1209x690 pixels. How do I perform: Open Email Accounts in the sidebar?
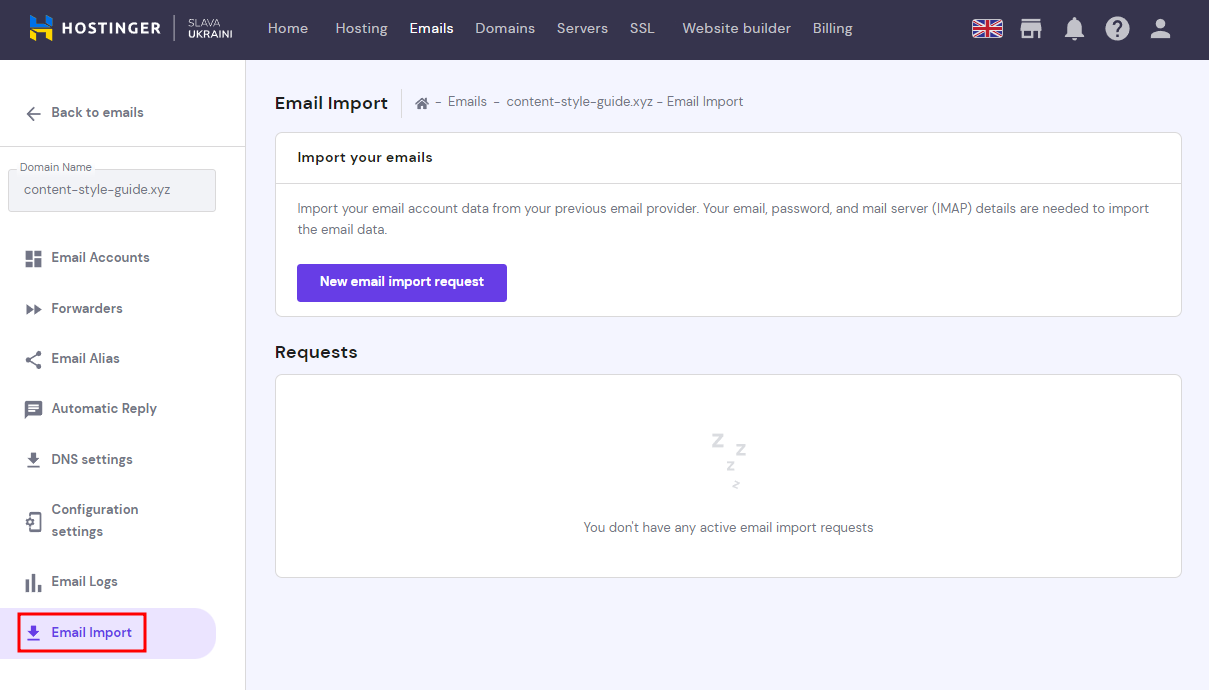(100, 258)
